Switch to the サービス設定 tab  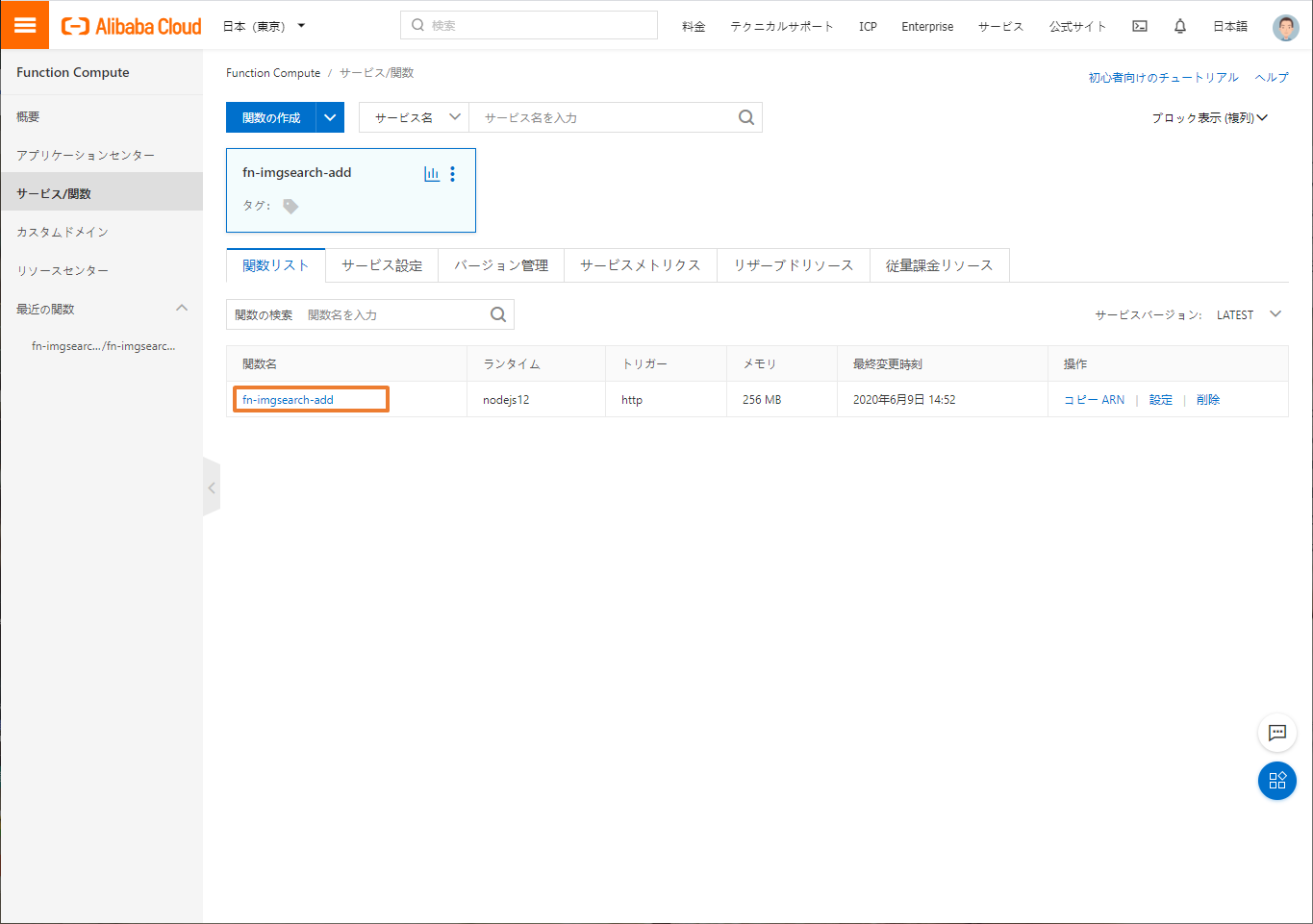[382, 265]
